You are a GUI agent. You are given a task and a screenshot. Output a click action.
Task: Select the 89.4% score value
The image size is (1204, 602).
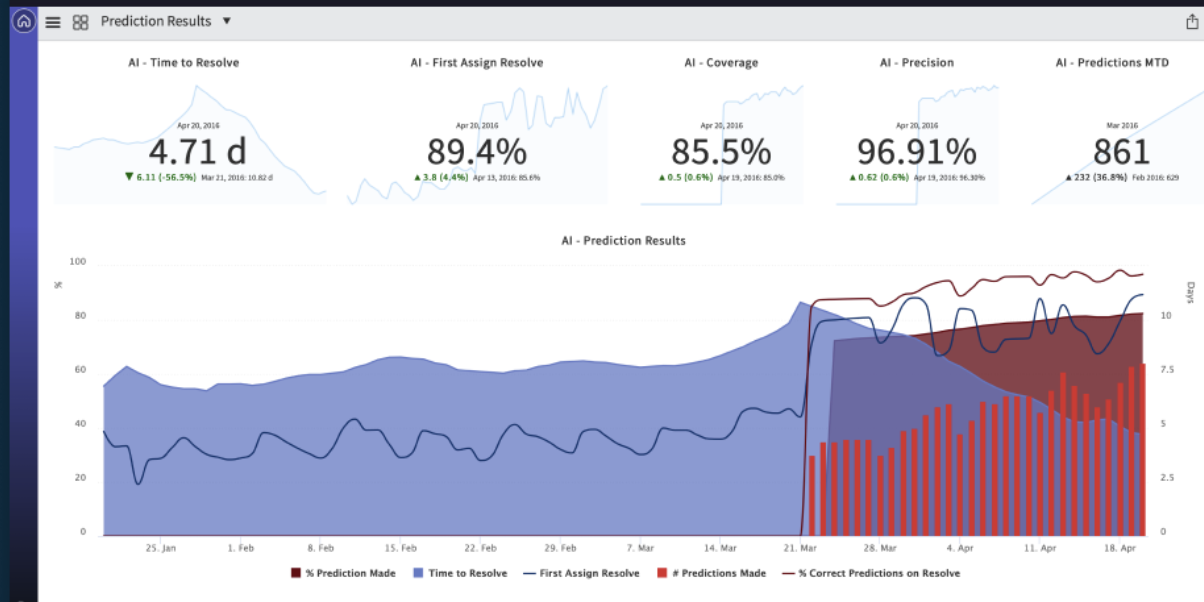coord(477,151)
